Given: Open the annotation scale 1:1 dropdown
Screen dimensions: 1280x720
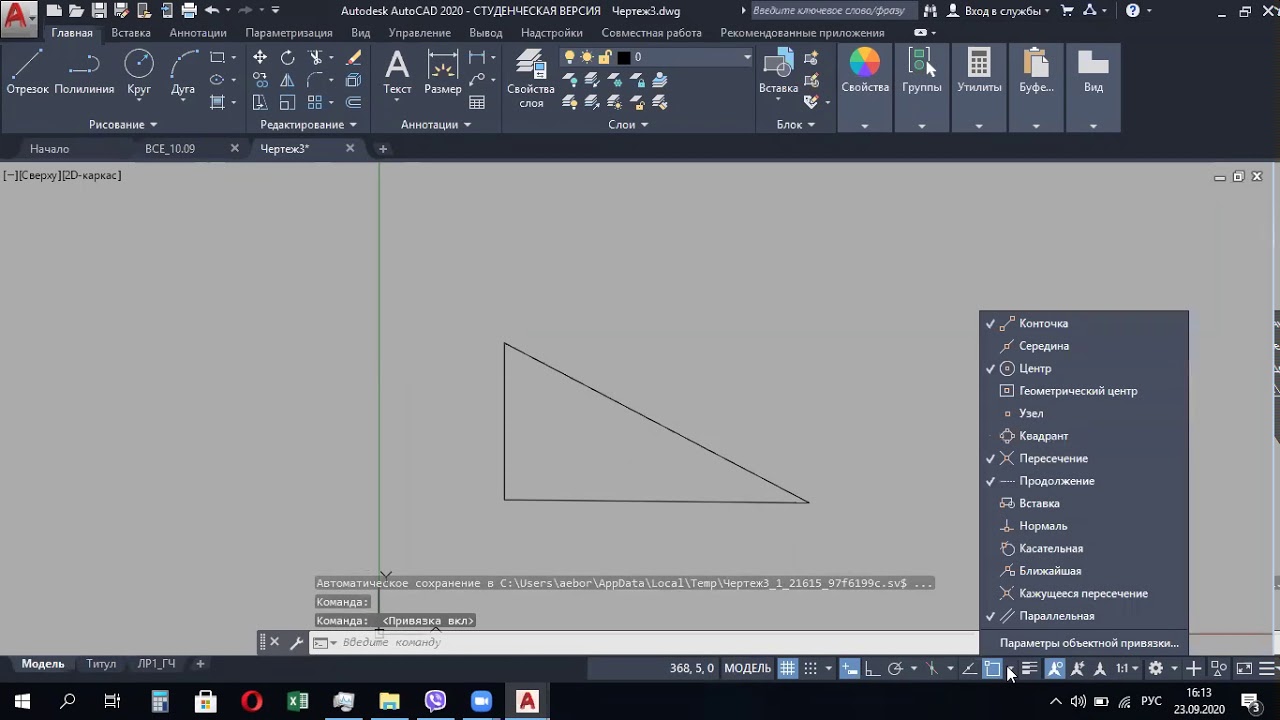Looking at the screenshot, I should 1128,668.
